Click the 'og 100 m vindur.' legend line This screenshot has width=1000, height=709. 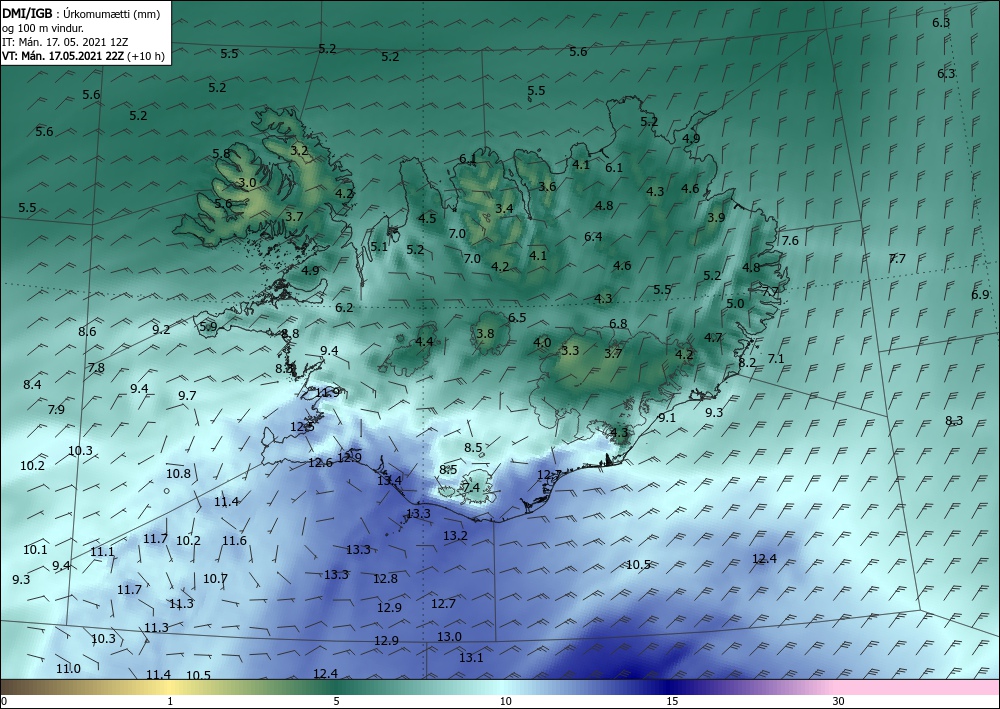pos(43,28)
